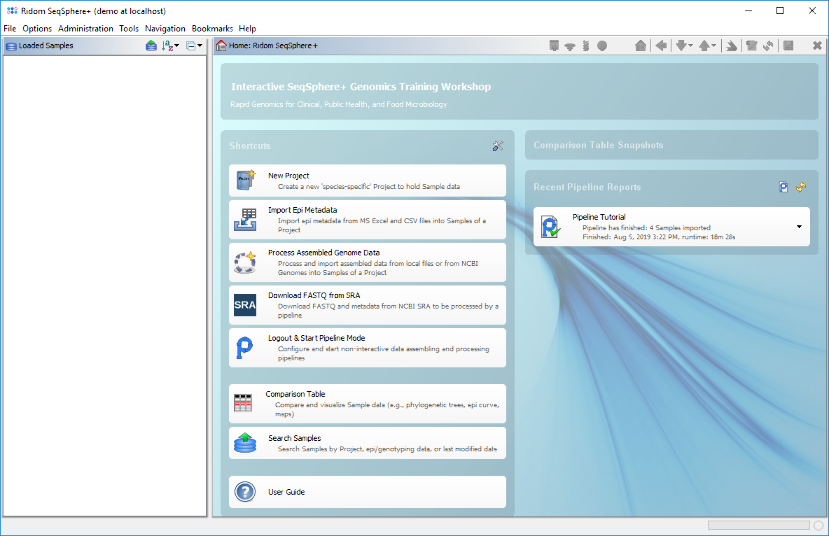Click the User Guide question mark icon
829x536 pixels.
245,492
